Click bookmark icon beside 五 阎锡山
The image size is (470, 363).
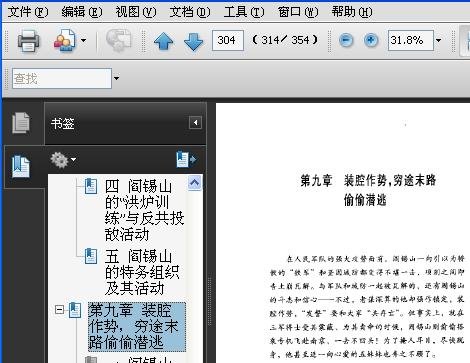coord(91,256)
